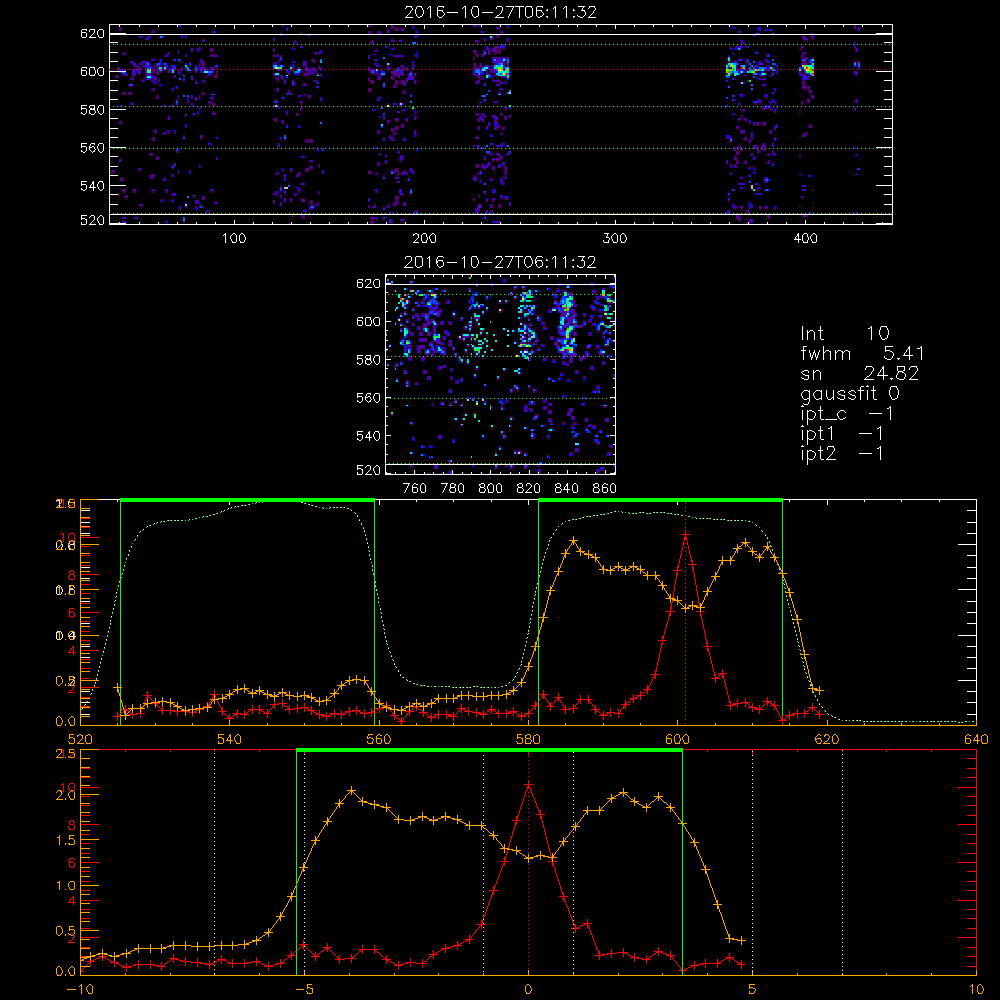Click x-axis label 600 in upper profile plot
Image resolution: width=1000 pixels, height=1000 pixels.
(677, 739)
